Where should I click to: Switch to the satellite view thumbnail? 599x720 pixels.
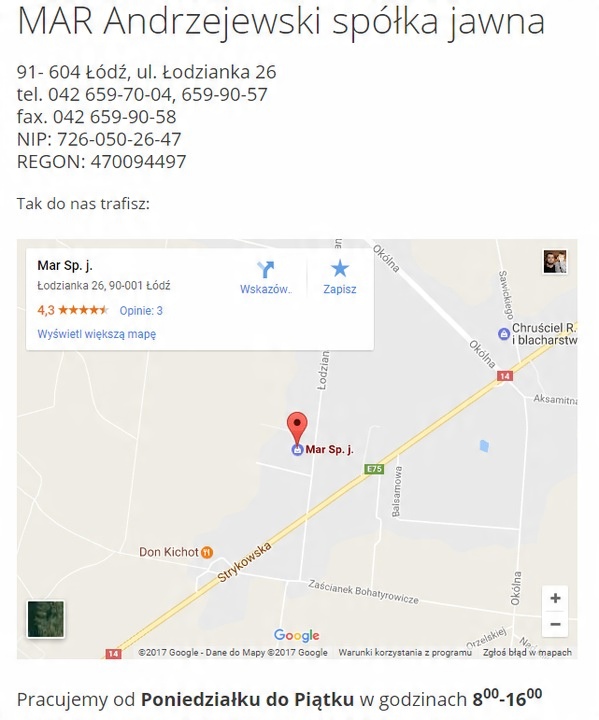(46, 619)
